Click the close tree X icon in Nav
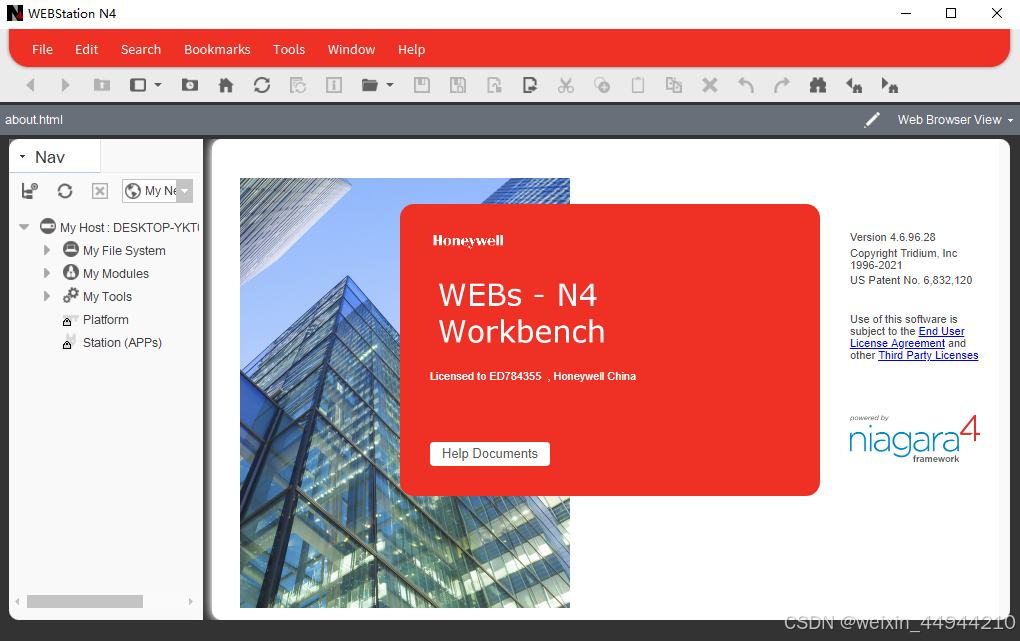Screen dimensions: 1020x641 100,191
